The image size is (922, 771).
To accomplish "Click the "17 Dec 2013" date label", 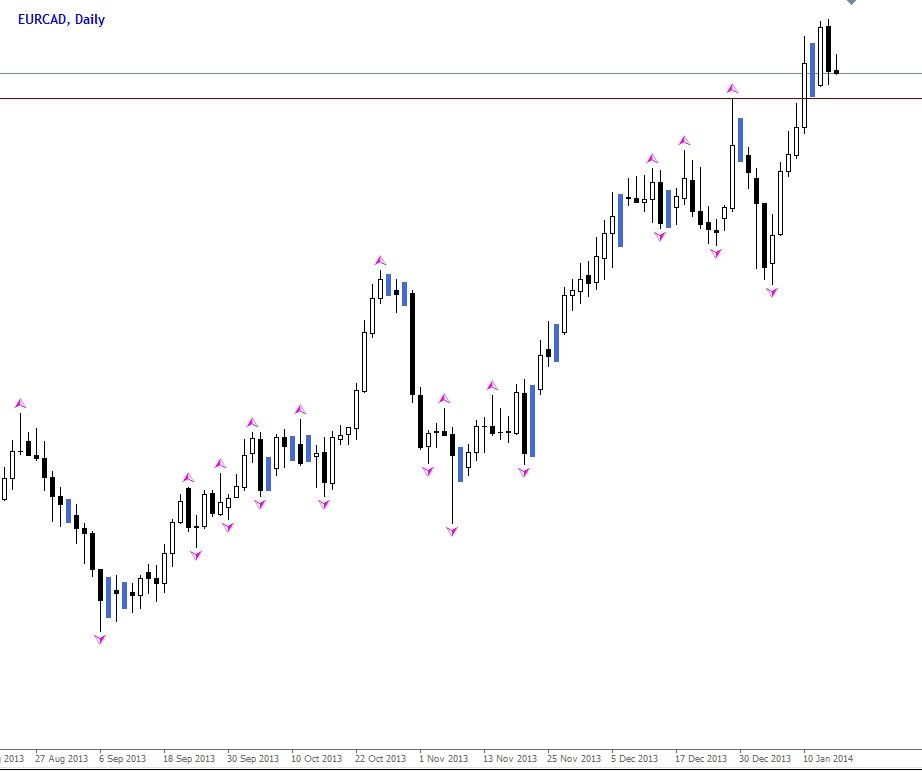I will tap(700, 758).
